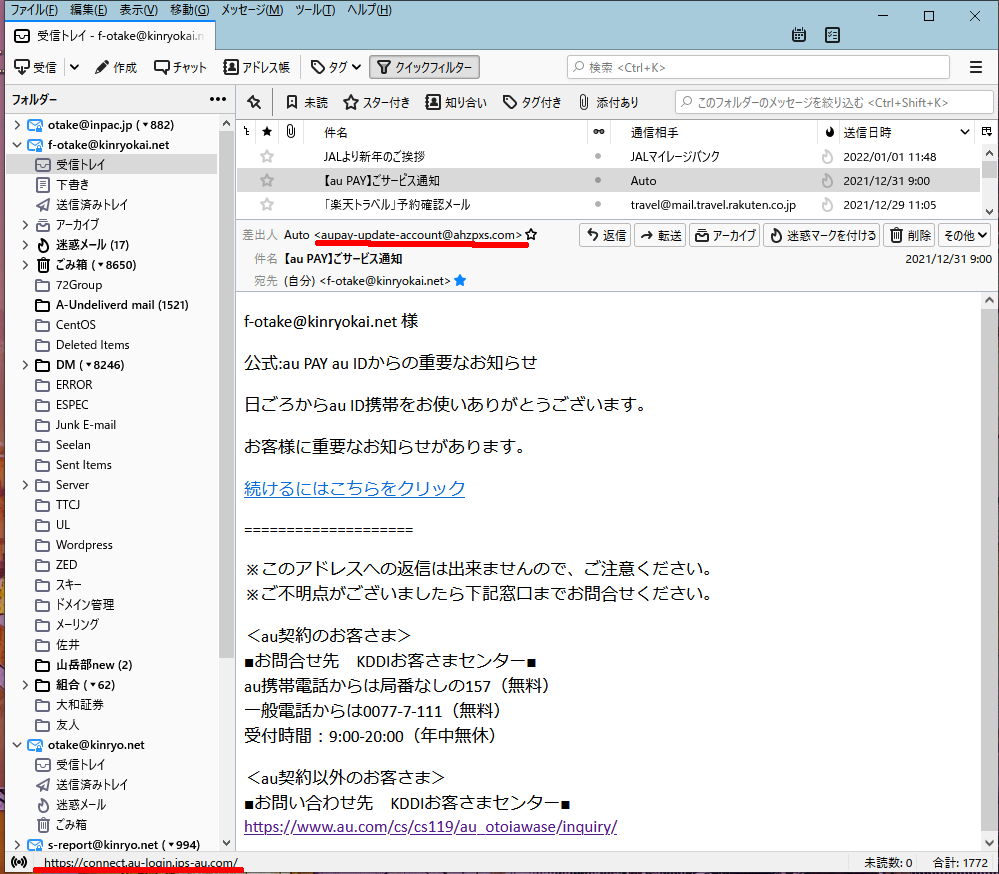
Task: Open the ごみ箱 trash folder with 8650
Action: point(96,265)
